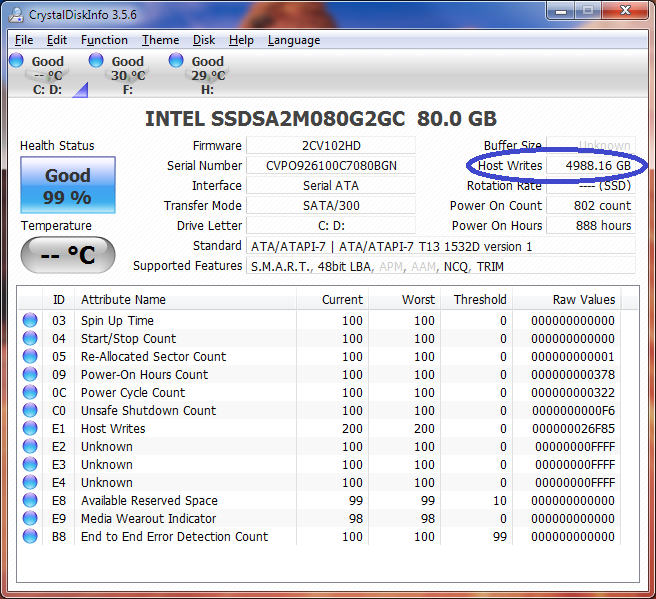This screenshot has width=656, height=599.
Task: Click the status orb for Host Writes row
Action: (x=30, y=428)
